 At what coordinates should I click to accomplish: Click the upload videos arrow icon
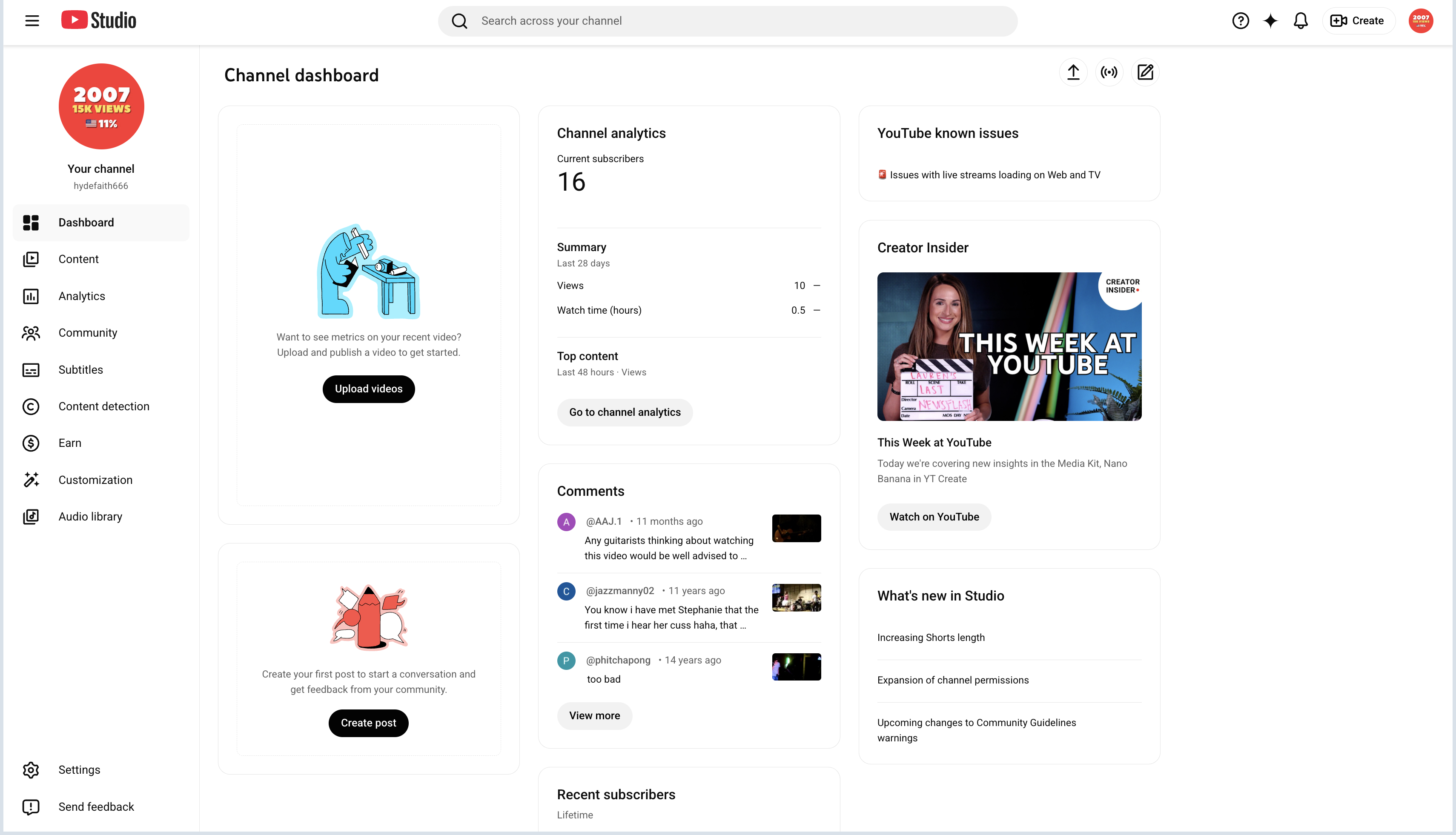coord(1073,72)
